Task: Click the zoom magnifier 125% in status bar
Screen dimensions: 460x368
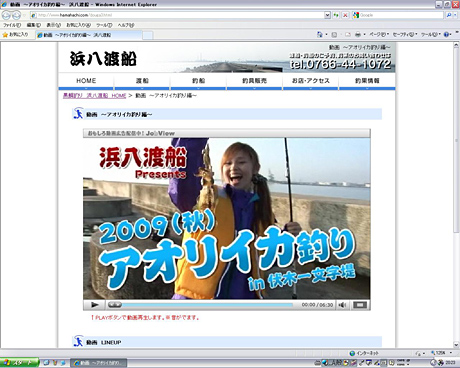Action: 438,353
